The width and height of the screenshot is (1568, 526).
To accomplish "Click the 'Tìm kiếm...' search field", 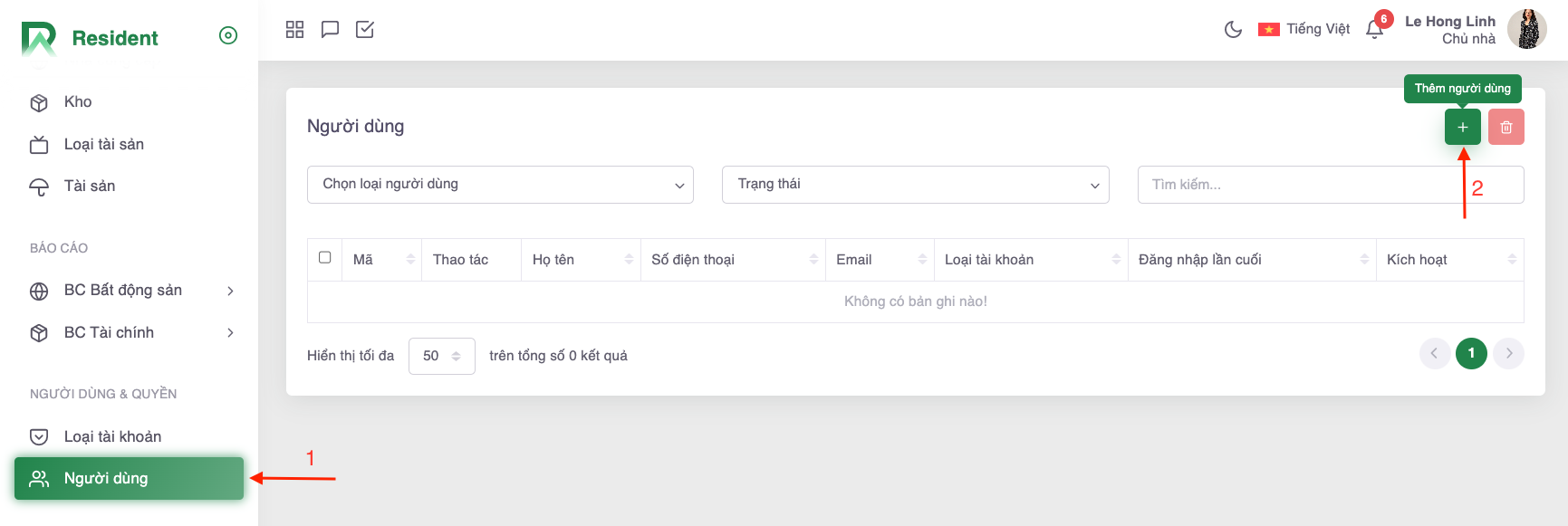I will pyautogui.click(x=1295, y=185).
